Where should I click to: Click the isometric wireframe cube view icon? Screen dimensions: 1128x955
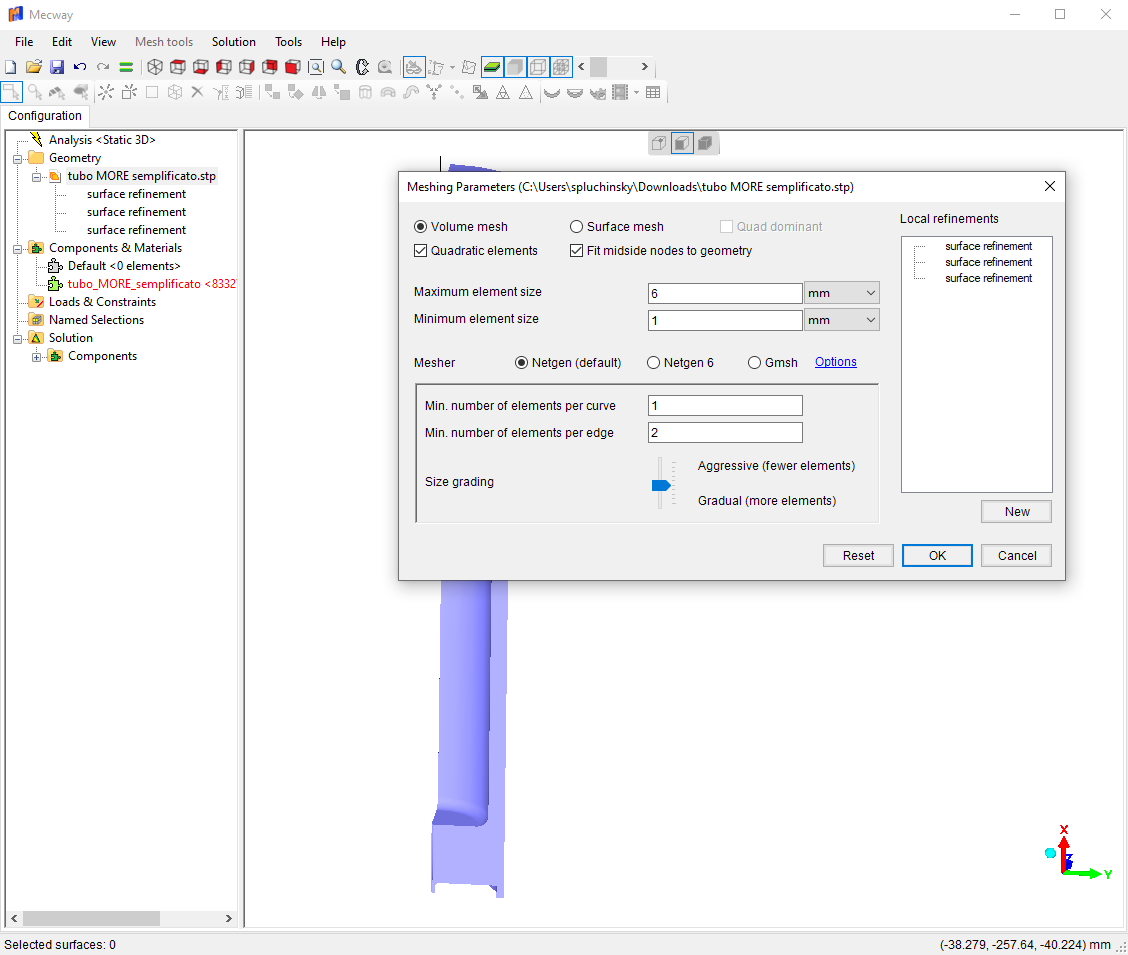coord(155,67)
